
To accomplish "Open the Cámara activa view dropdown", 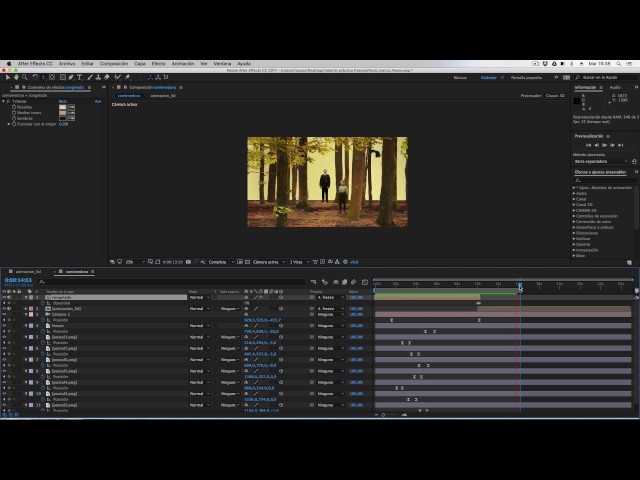I will point(269,262).
